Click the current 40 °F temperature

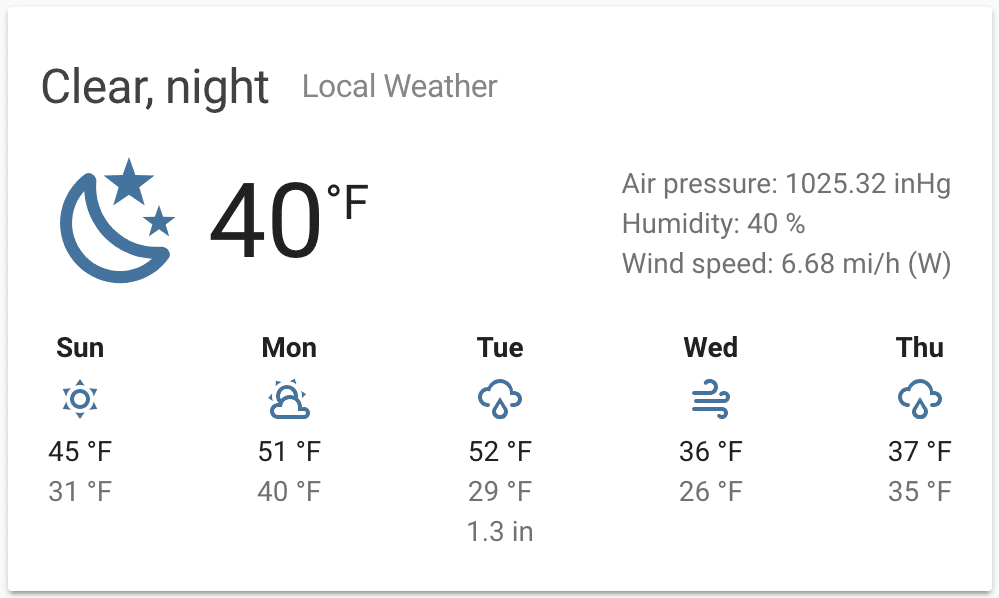[x=288, y=221]
